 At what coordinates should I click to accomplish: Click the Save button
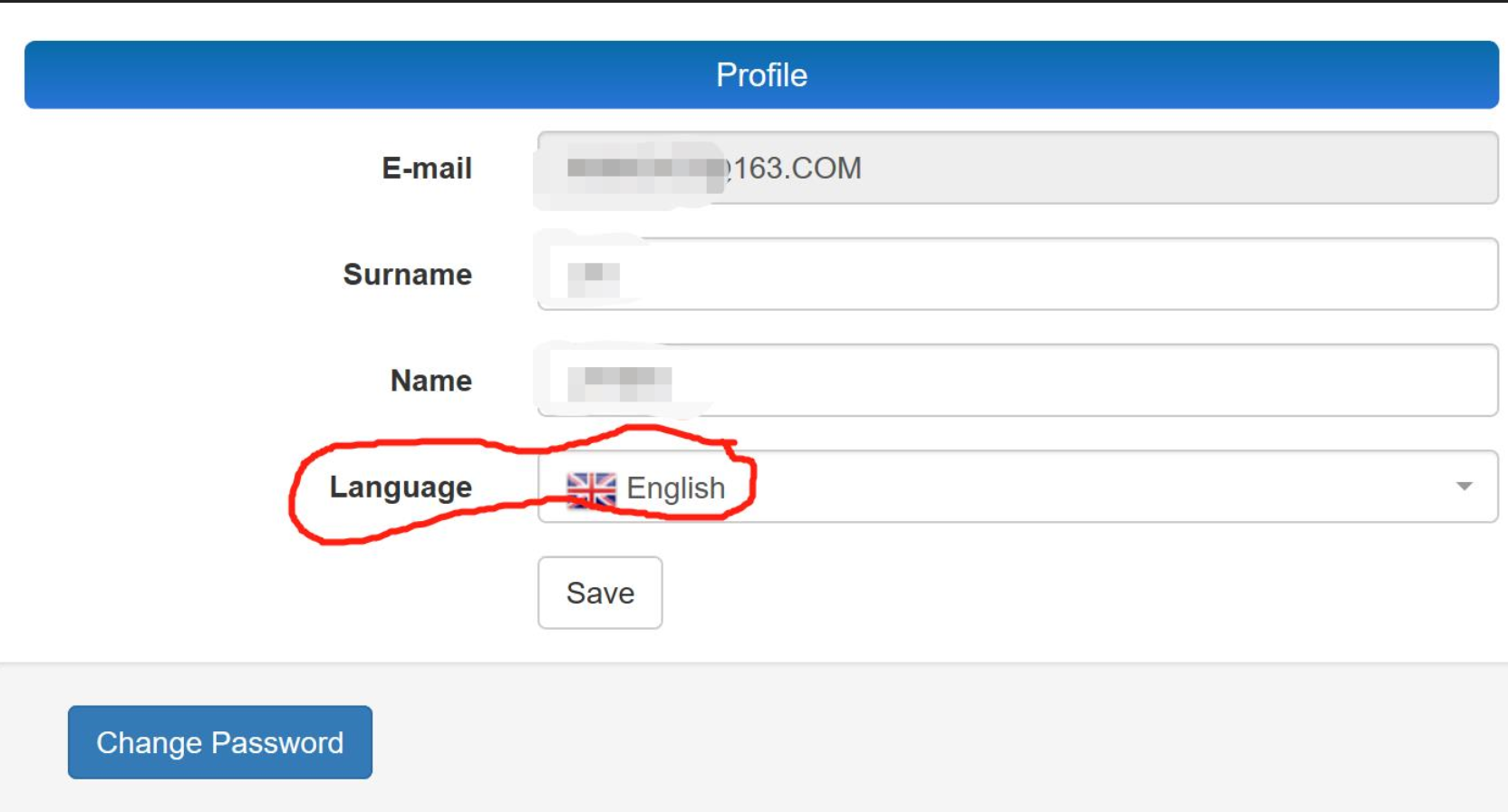(600, 593)
